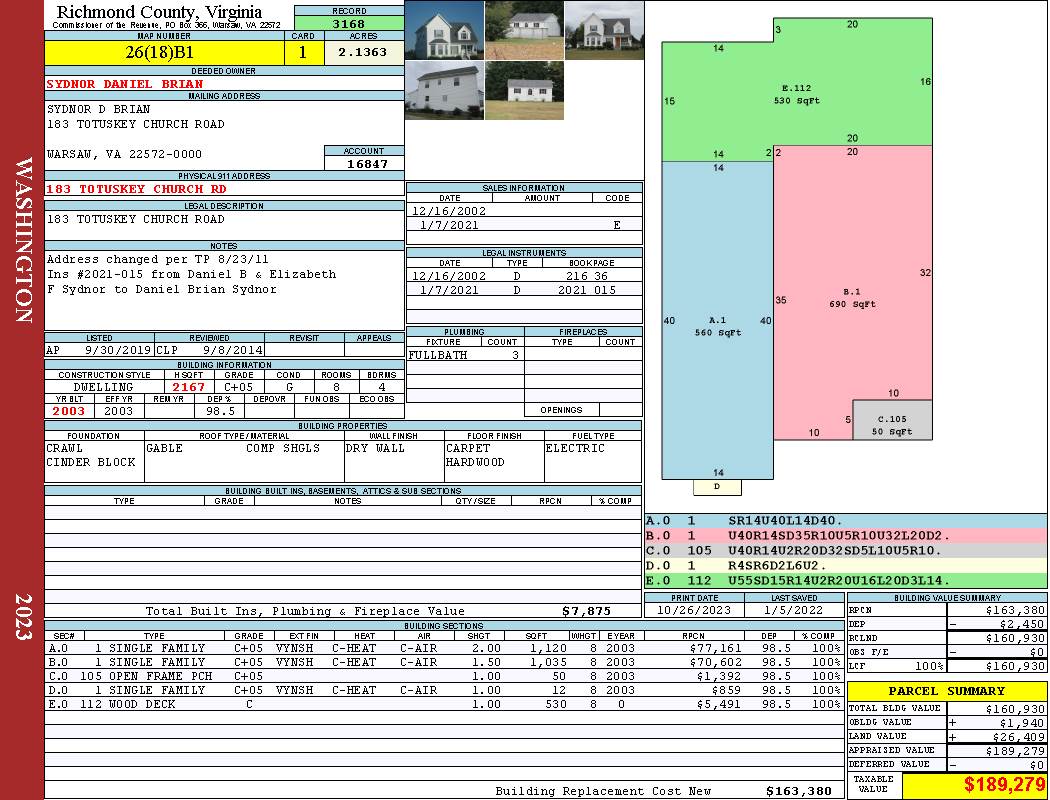Viewport: 1050px width, 800px height.
Task: Click last saved date 1/5/2022
Action: pyautogui.click(x=794, y=610)
